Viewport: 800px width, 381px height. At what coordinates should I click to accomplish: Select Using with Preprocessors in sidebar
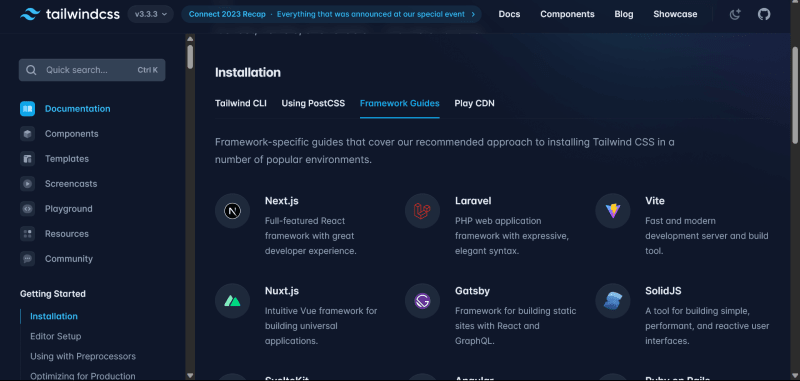[x=83, y=356]
